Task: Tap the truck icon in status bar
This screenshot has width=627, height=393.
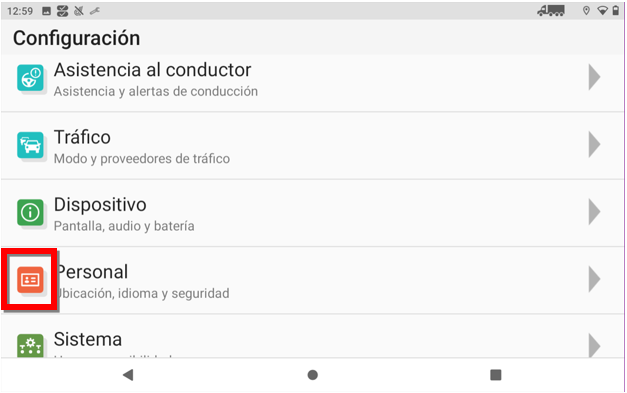Action: click(551, 11)
